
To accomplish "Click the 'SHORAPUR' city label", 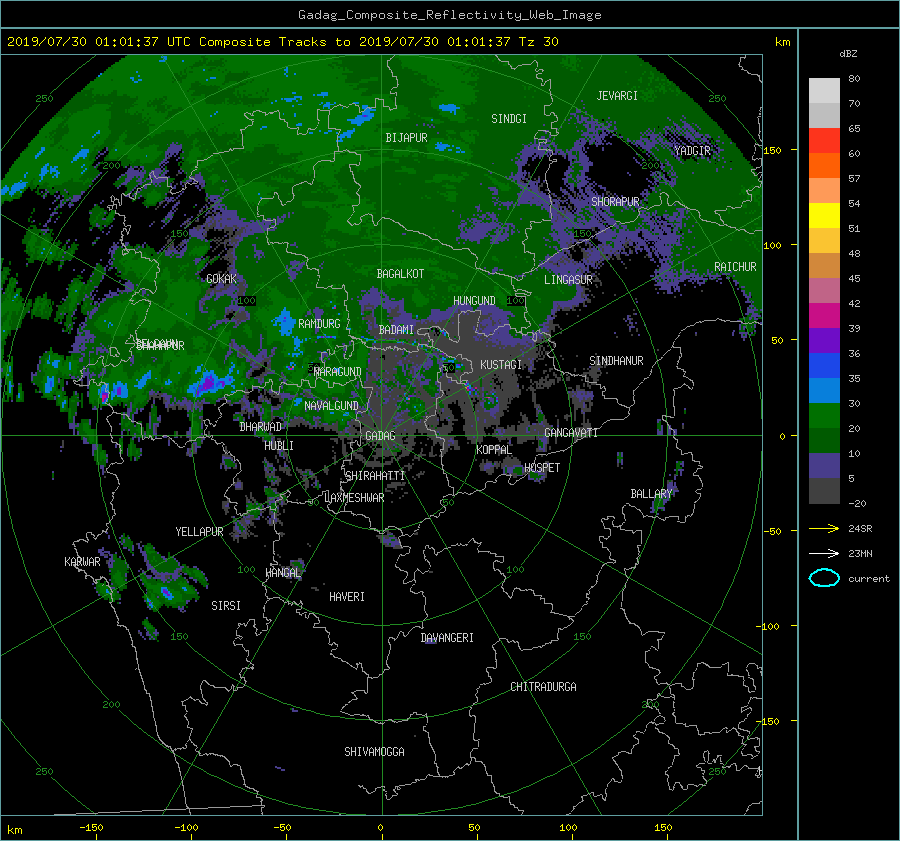I will coord(615,202).
